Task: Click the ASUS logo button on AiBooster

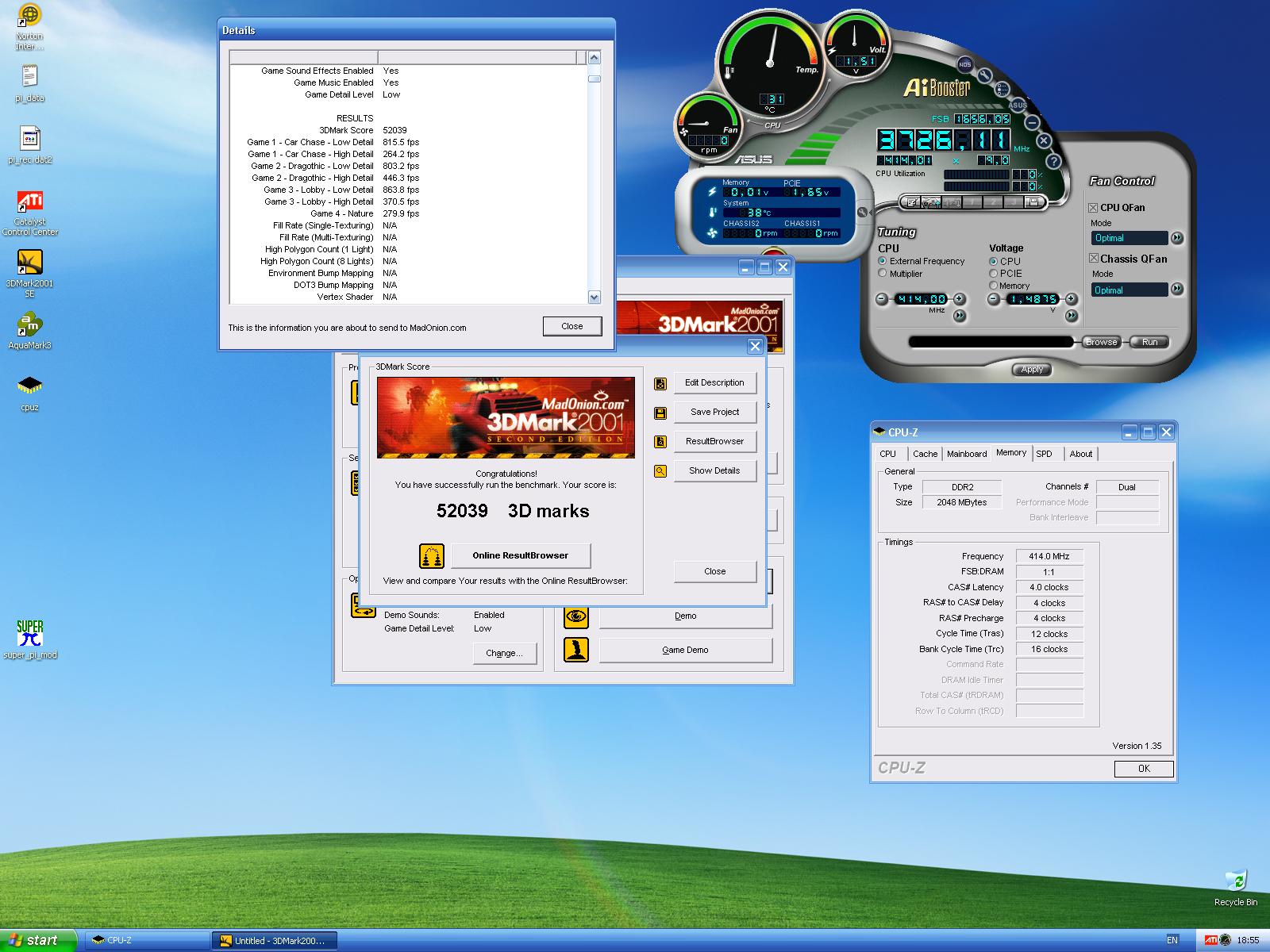Action: coord(1018,105)
